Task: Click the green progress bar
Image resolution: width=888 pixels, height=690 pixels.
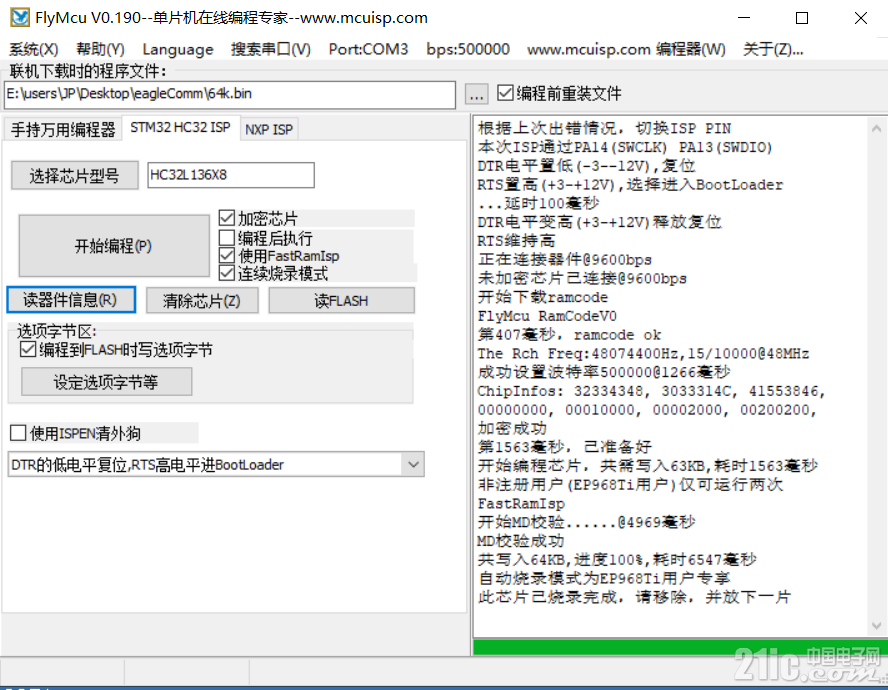Action: pyautogui.click(x=680, y=647)
